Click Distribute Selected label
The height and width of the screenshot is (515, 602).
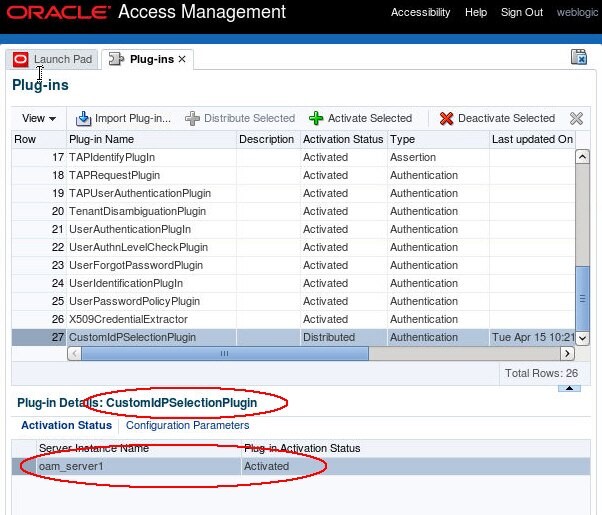[250, 118]
